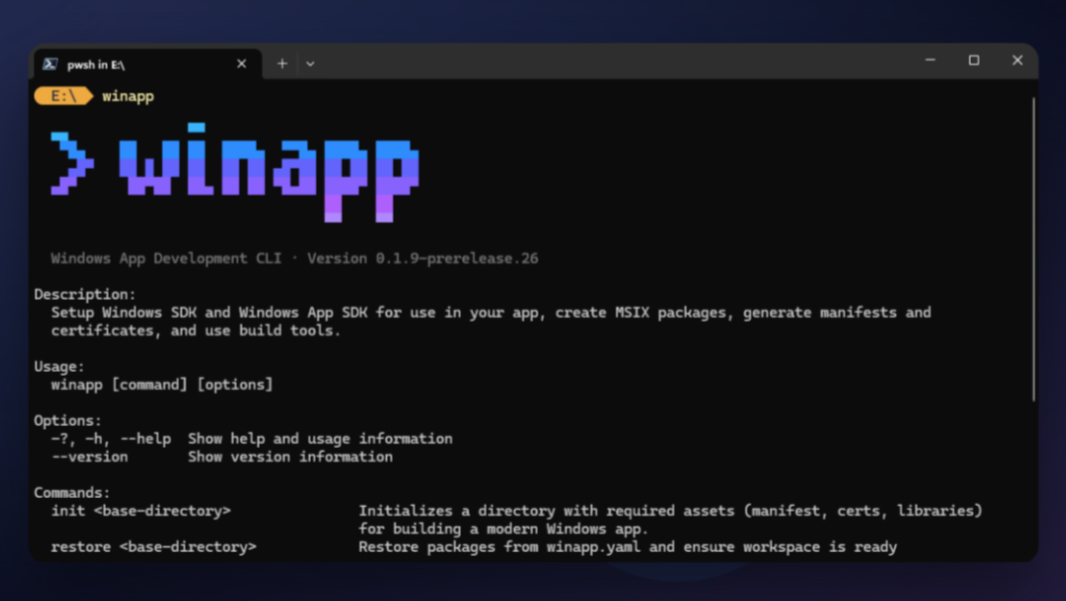The image size is (1066, 601).
Task: Click the usage line winapp [command] [options]
Action: (x=160, y=384)
